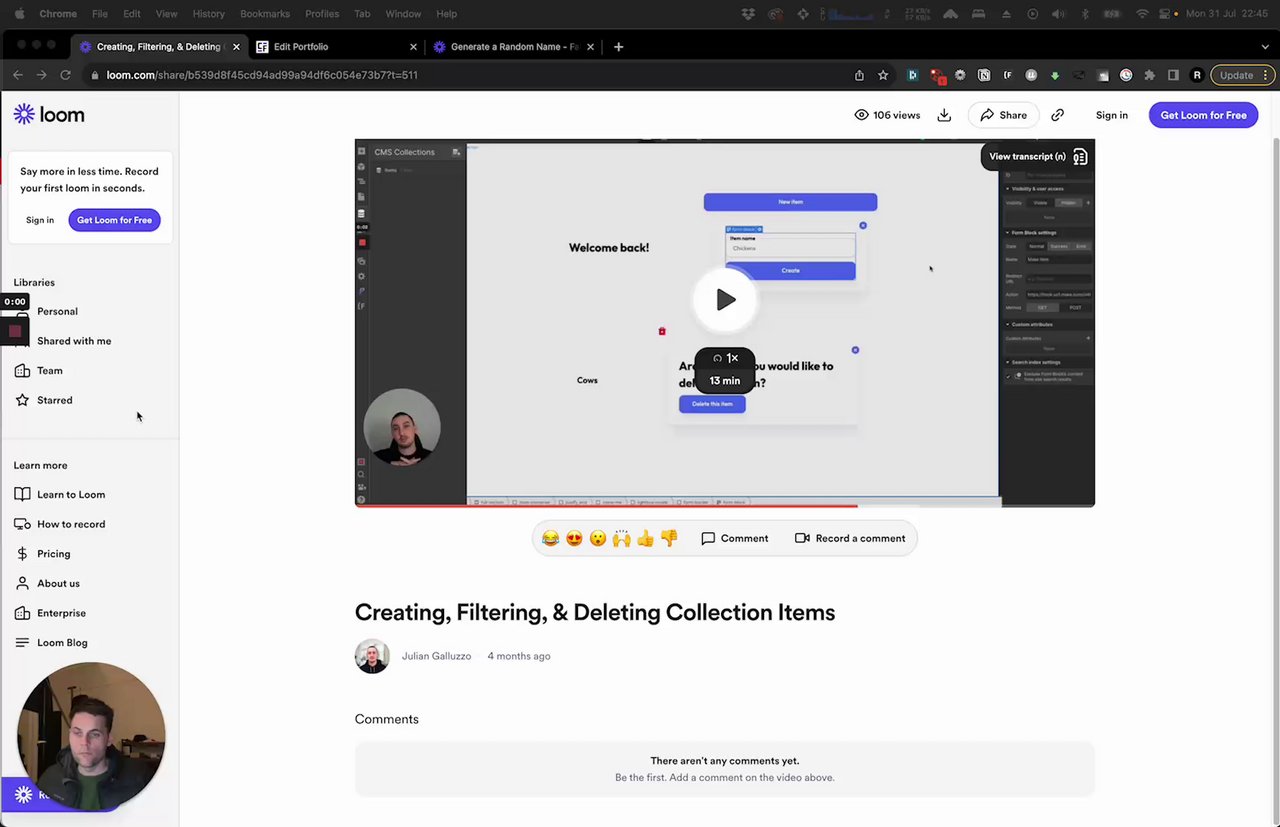Copy the video link icon
Image resolution: width=1280 pixels, height=827 pixels.
[x=1057, y=115]
